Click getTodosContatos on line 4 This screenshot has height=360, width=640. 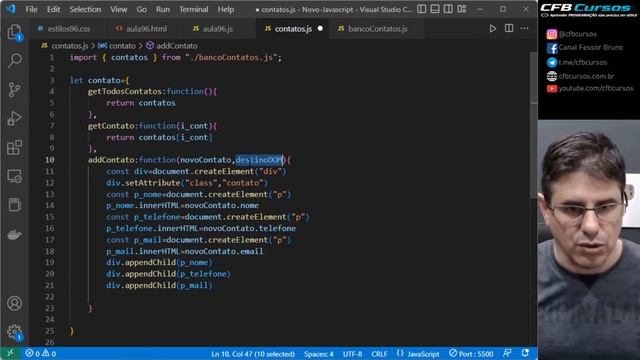coord(125,91)
